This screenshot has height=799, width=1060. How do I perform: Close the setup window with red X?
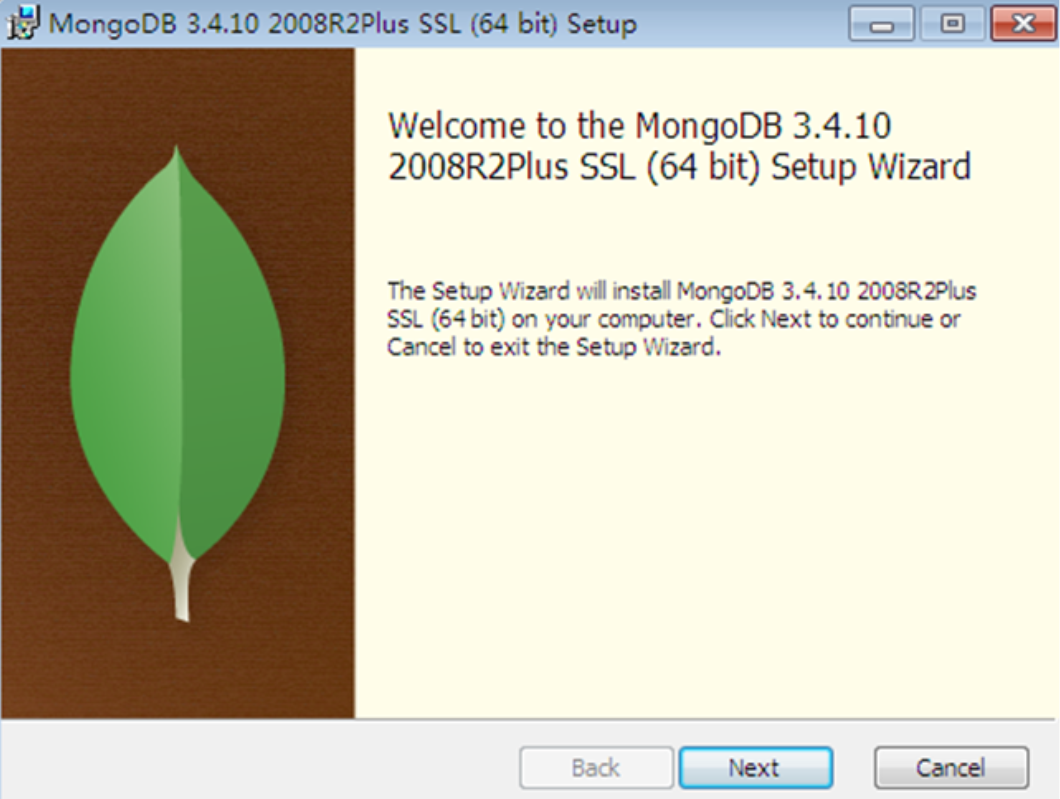pyautogui.click(x=1023, y=24)
